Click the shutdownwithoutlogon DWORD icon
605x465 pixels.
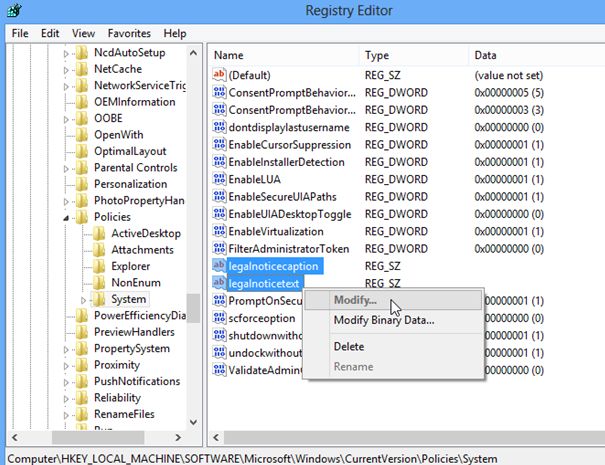coord(219,335)
